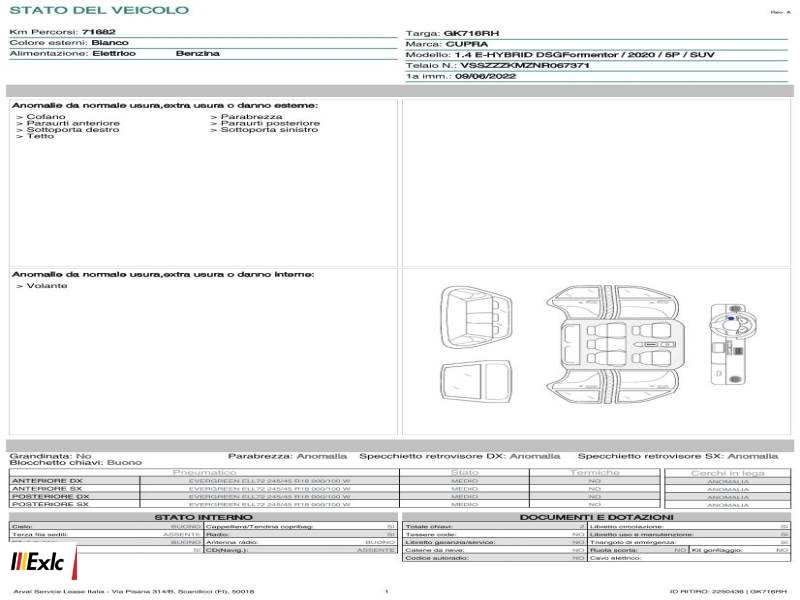Click the rear boot diagram below the seats diagram
Screen dimensions: 800x600
pyautogui.click(x=476, y=381)
